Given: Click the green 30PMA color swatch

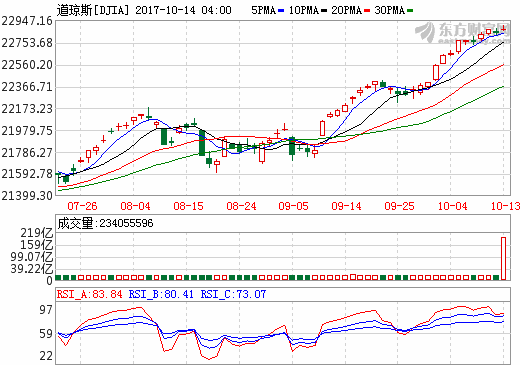Looking at the screenshot, I should coord(410,11).
